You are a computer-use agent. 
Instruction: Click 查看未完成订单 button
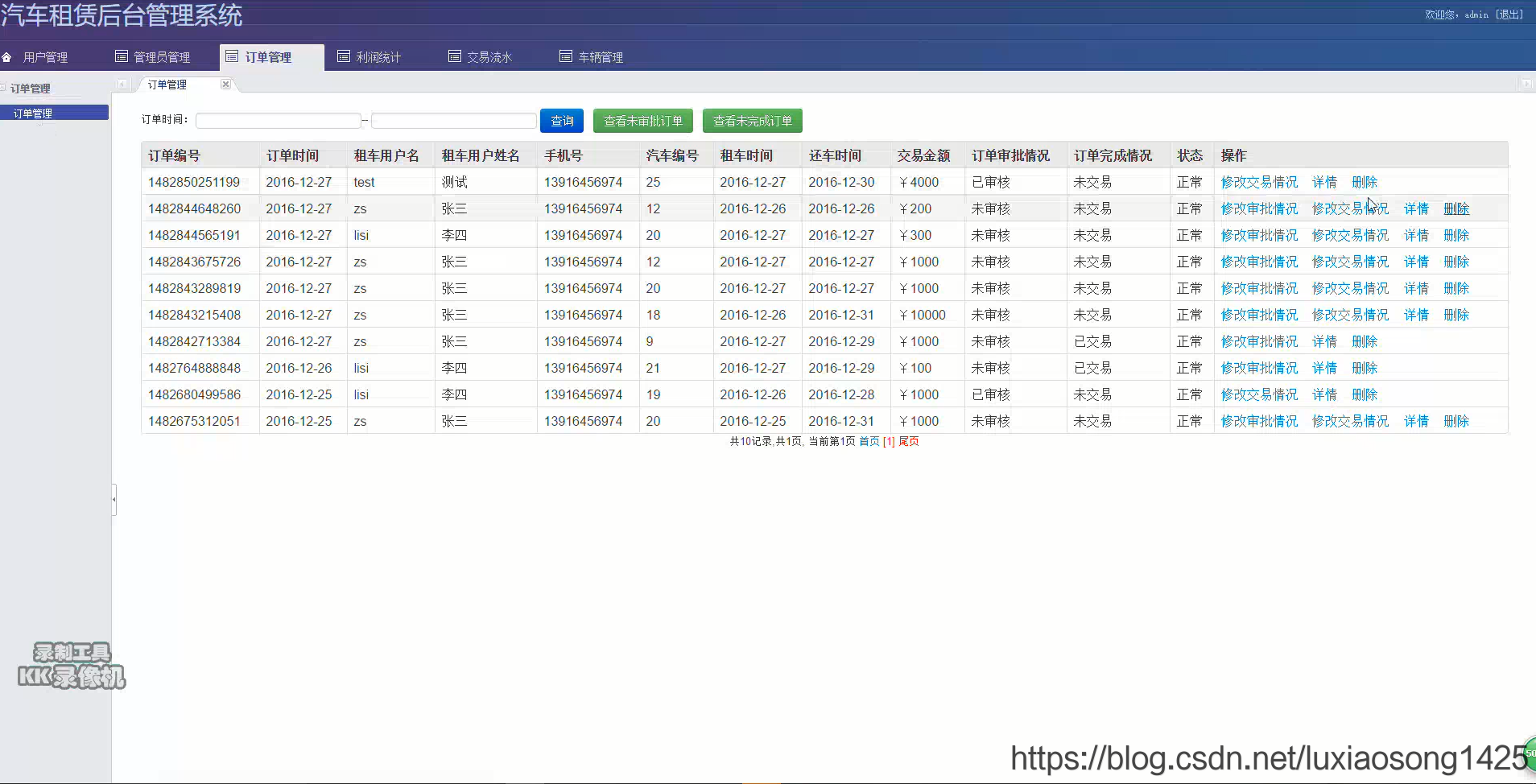point(753,121)
